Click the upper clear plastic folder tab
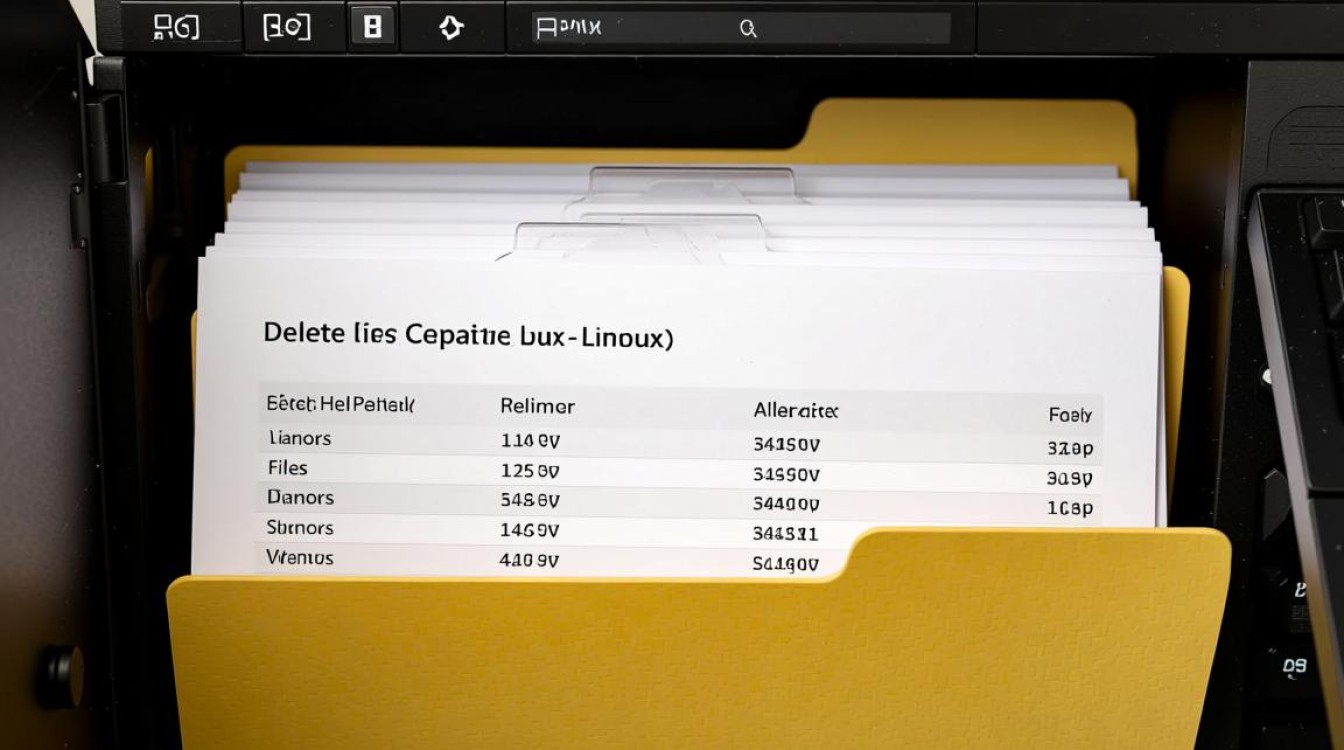Image resolution: width=1344 pixels, height=750 pixels. (692, 185)
